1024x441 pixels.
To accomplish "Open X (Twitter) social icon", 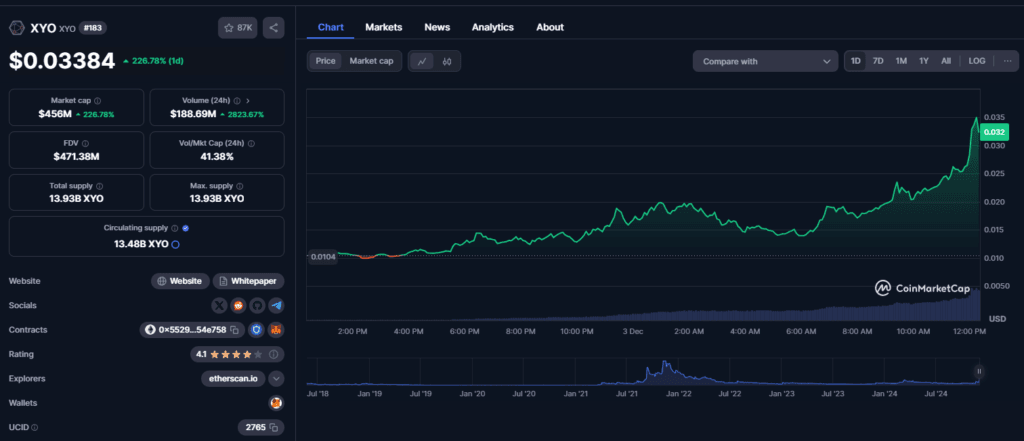I will (219, 305).
